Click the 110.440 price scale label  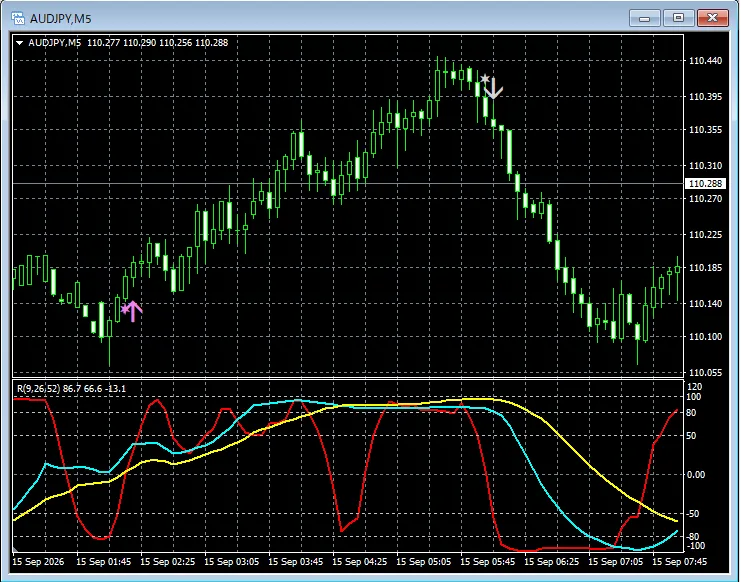click(x=705, y=60)
